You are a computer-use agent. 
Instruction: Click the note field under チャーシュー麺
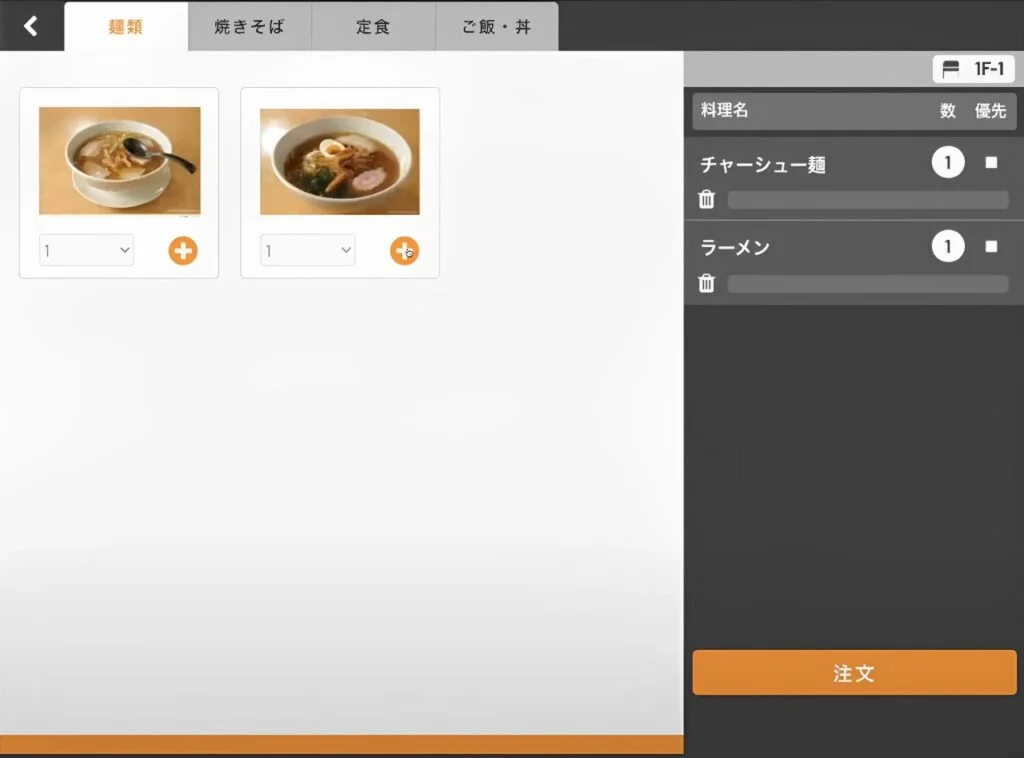[x=867, y=200]
